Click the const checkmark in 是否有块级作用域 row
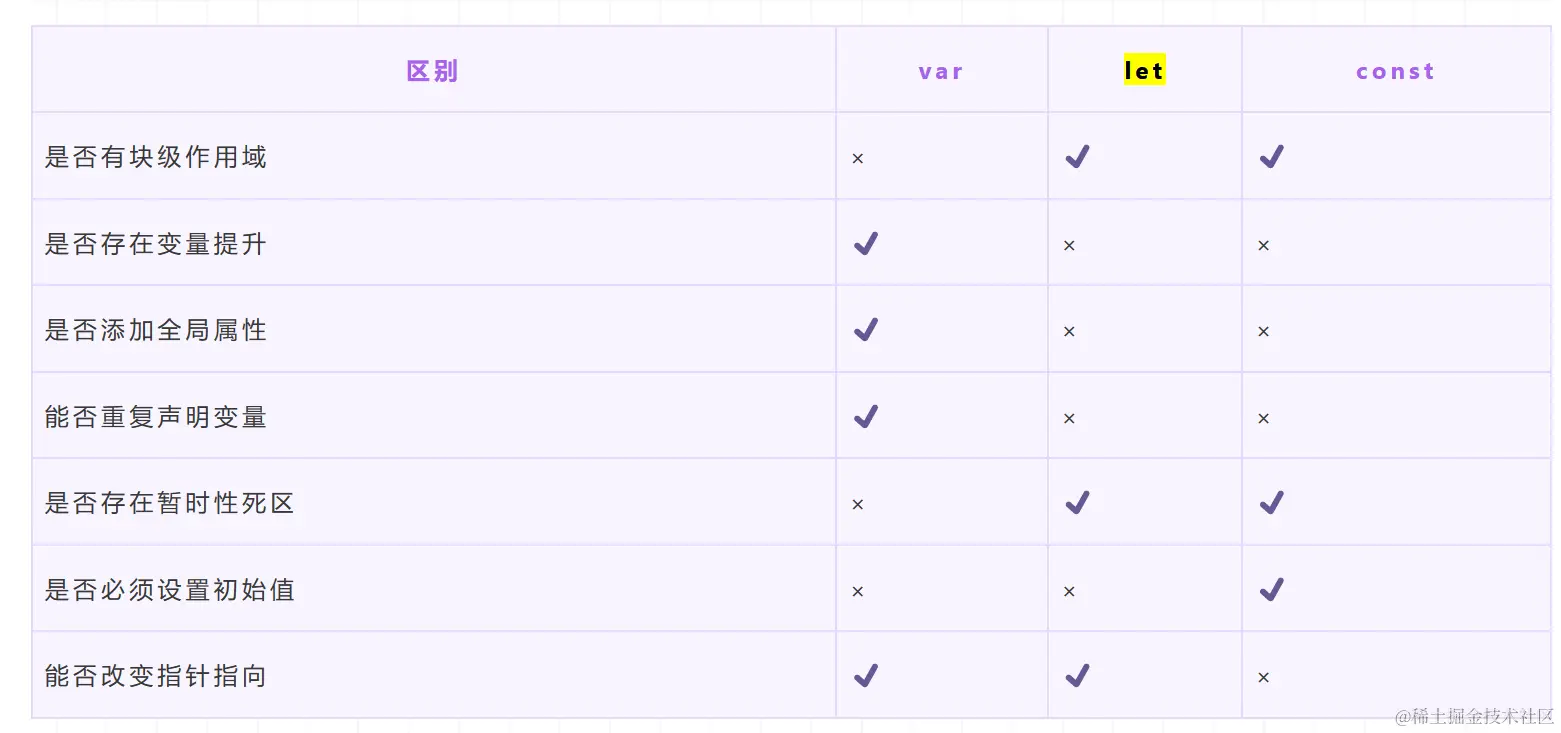The image size is (1561, 733). (x=1271, y=157)
